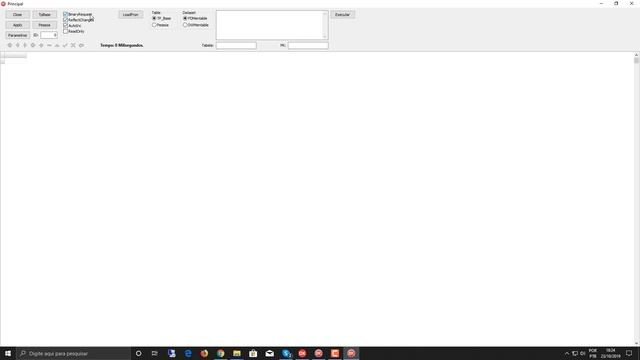
Task: Go to next record in navigator
Action: point(25,45)
